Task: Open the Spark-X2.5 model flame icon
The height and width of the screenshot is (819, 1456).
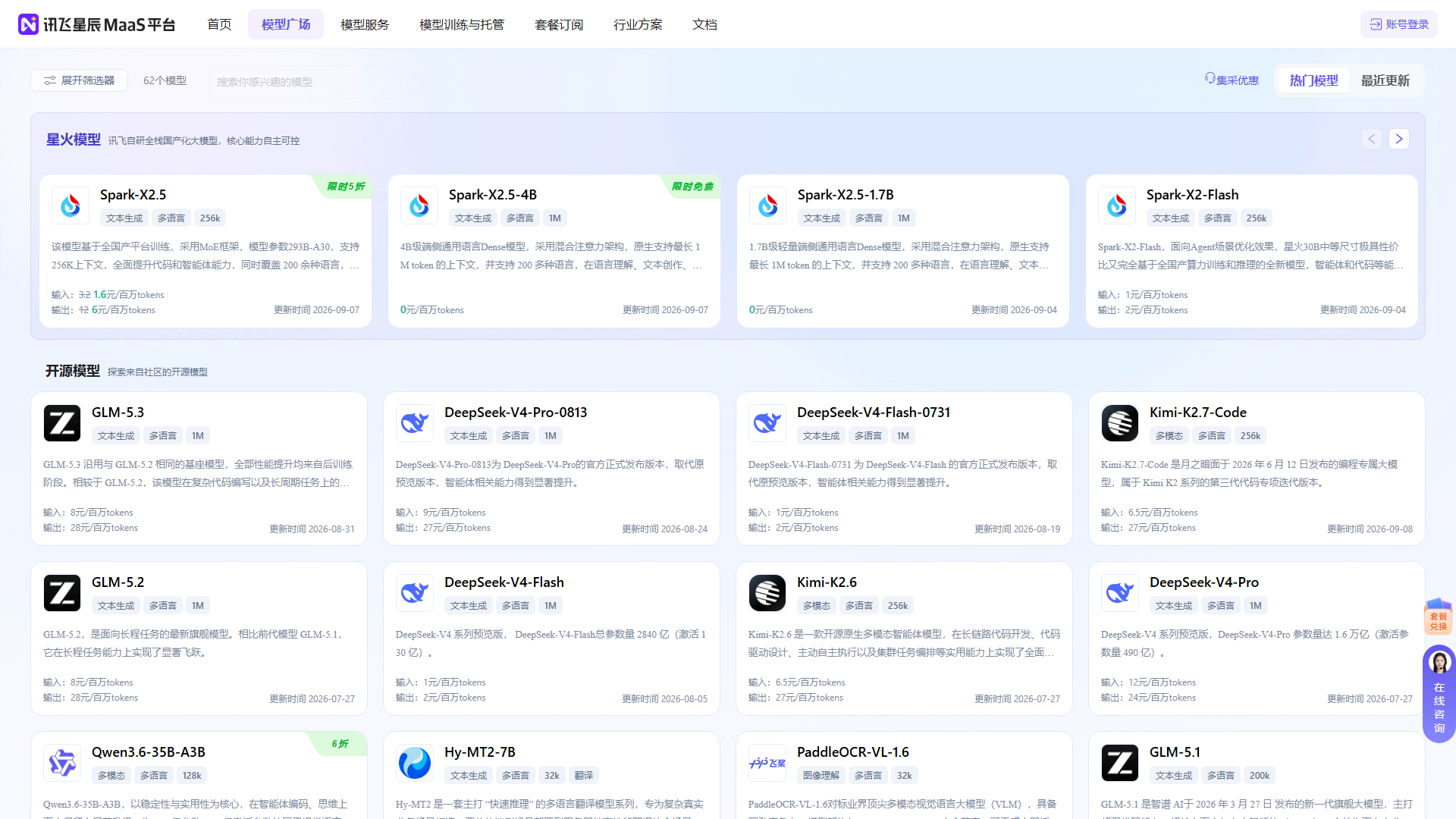Action: pos(71,206)
